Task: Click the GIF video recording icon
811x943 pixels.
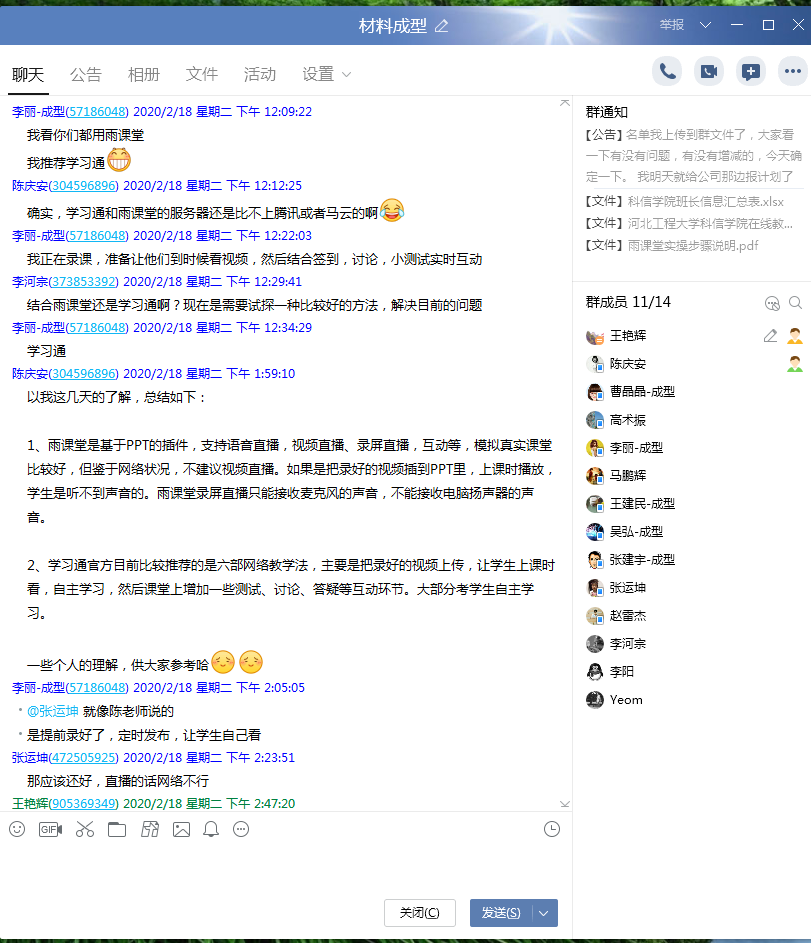Action: [x=50, y=829]
